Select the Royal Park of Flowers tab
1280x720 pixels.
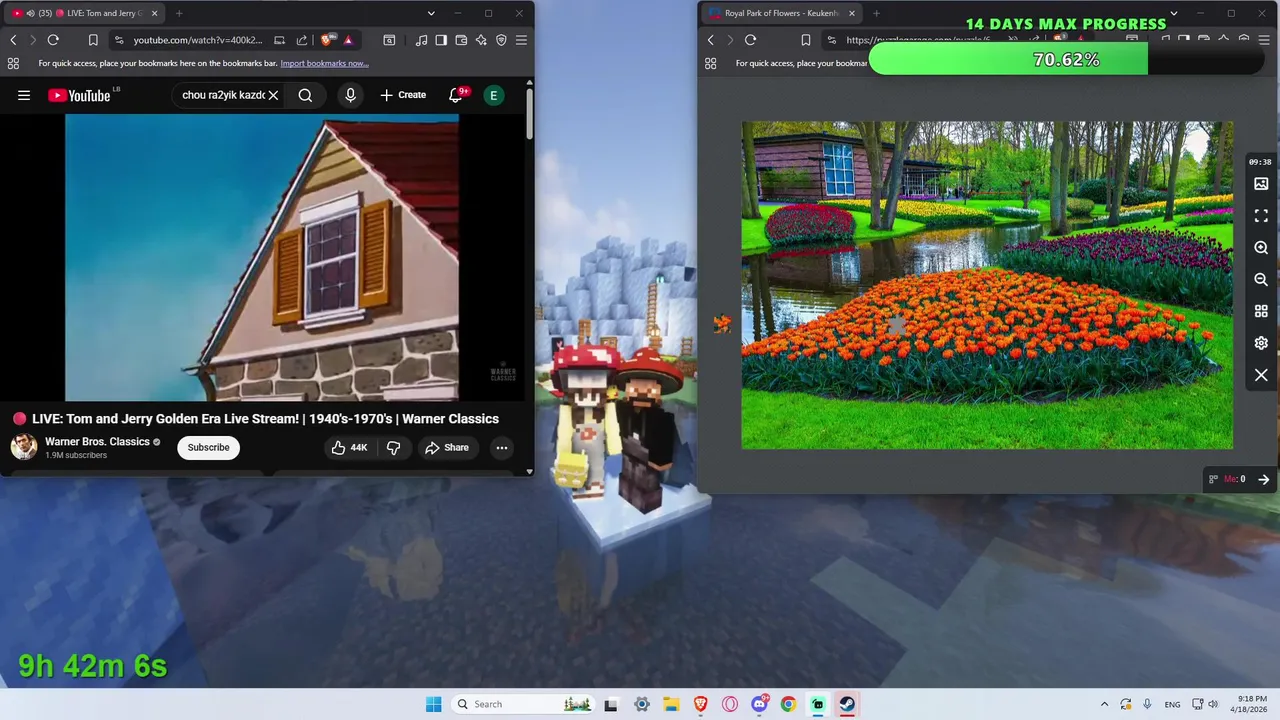tap(782, 13)
